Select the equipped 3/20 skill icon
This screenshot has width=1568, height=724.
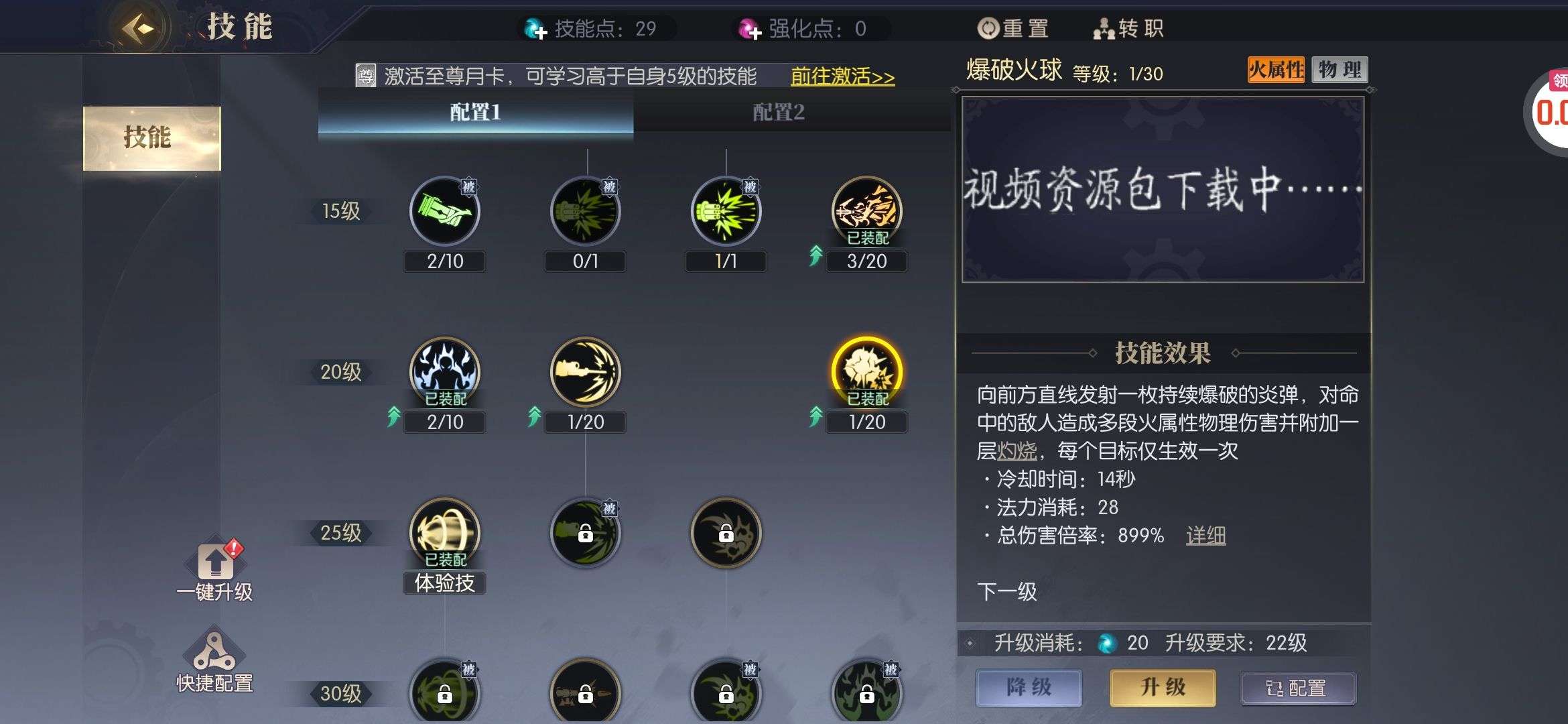click(x=867, y=211)
